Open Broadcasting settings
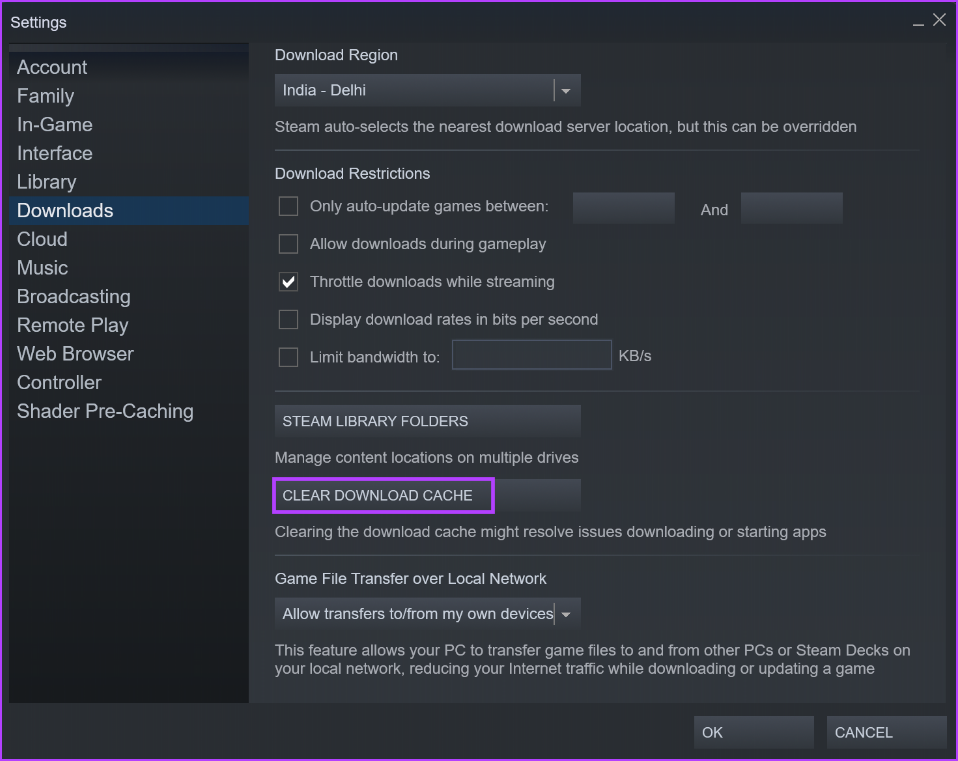Viewport: 958px width, 761px height. 73,296
